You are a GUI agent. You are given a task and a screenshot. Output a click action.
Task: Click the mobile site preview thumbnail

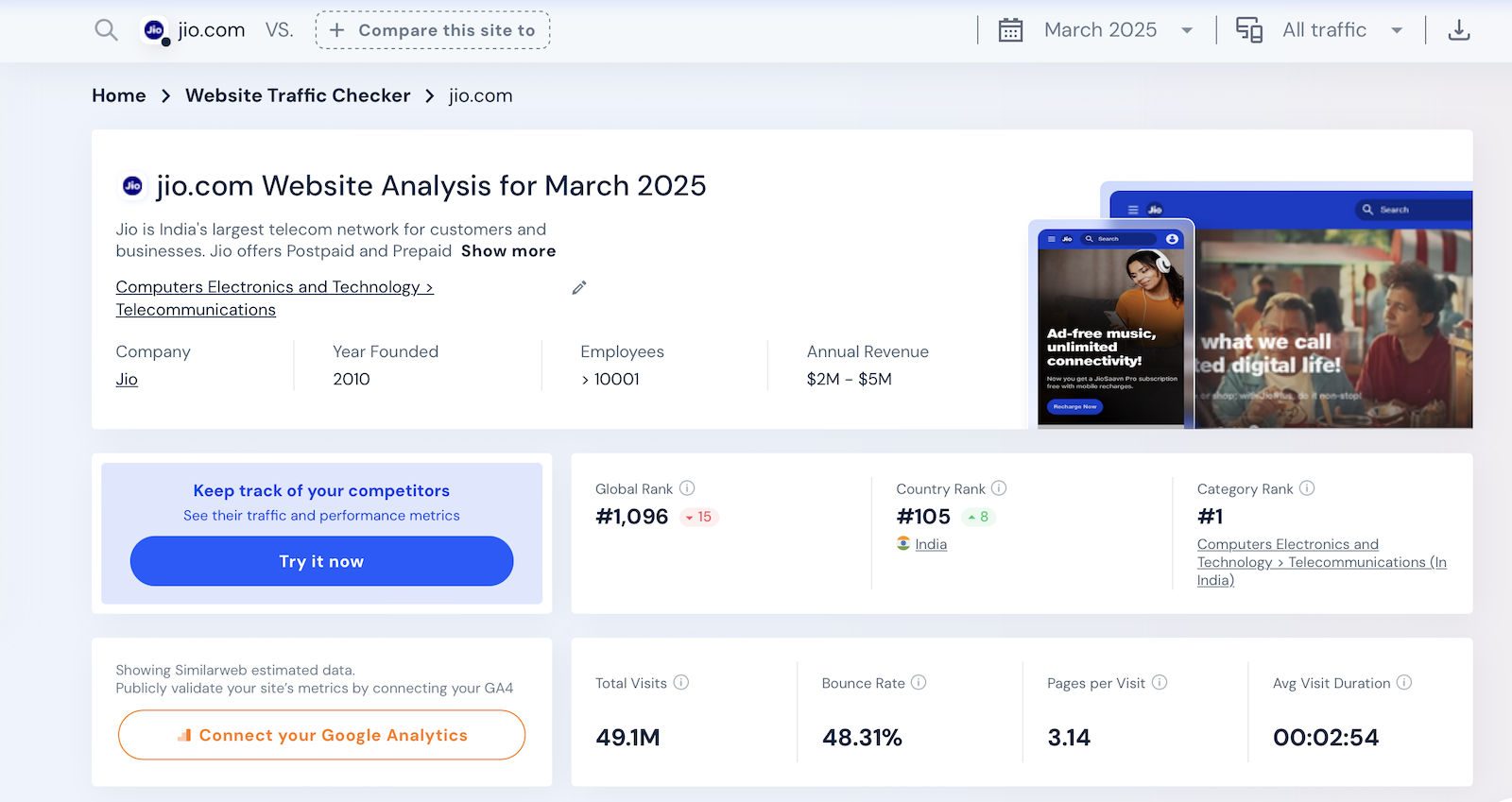coord(1110,326)
